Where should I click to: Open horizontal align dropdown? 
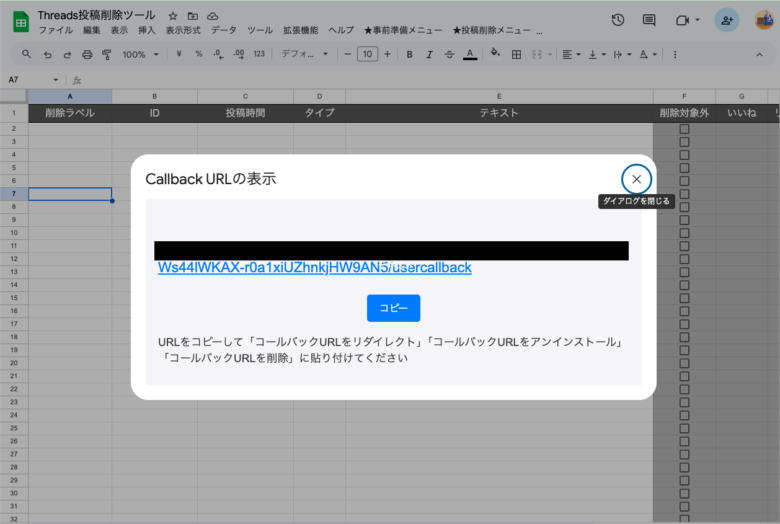coord(571,54)
